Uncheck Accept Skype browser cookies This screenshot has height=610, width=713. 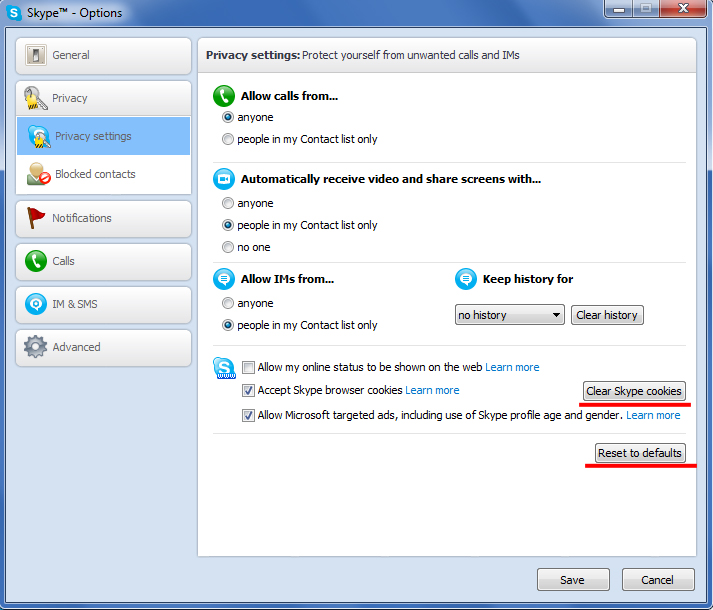pyautogui.click(x=249, y=390)
